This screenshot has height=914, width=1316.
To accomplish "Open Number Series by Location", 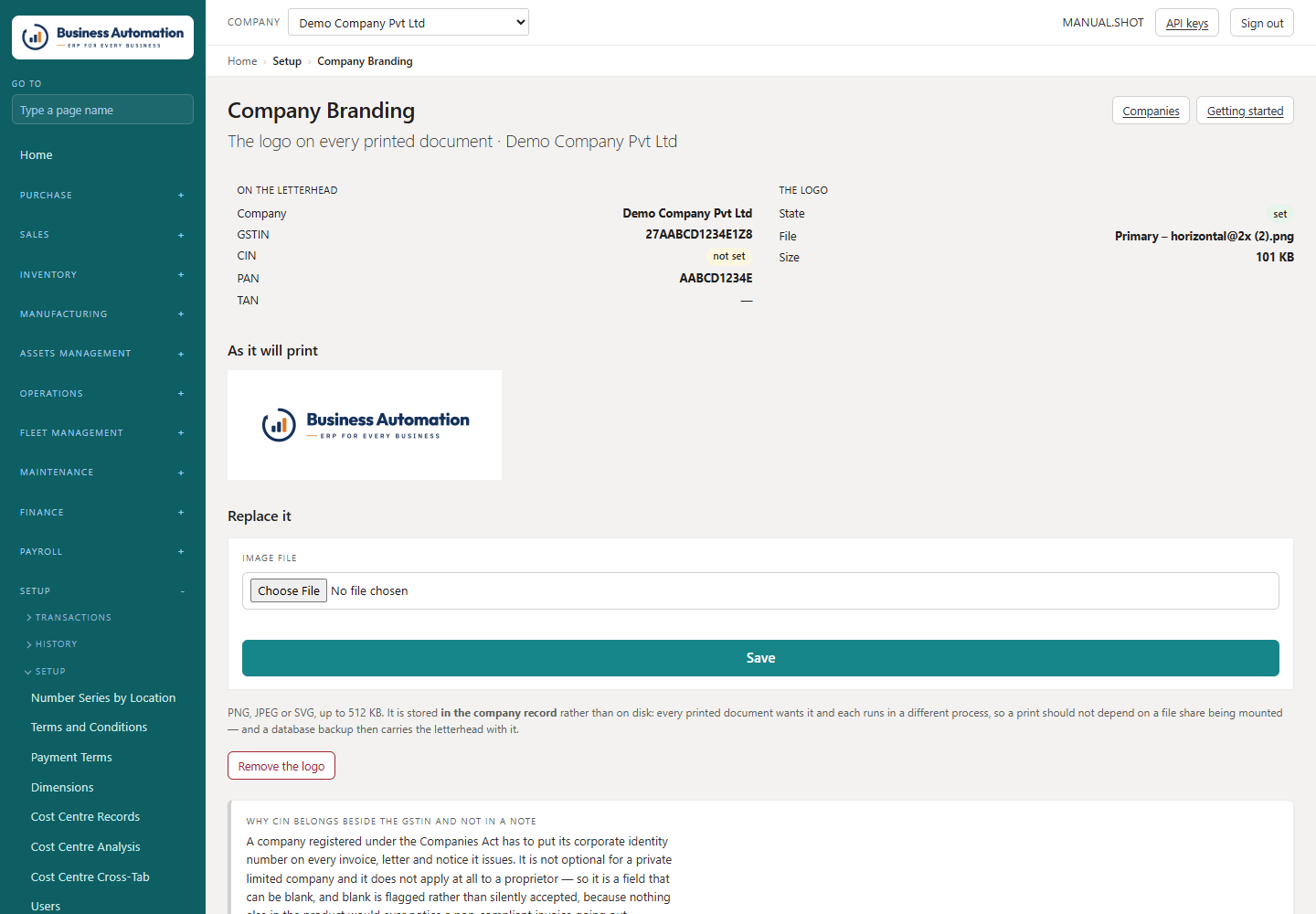I will 103,698.
